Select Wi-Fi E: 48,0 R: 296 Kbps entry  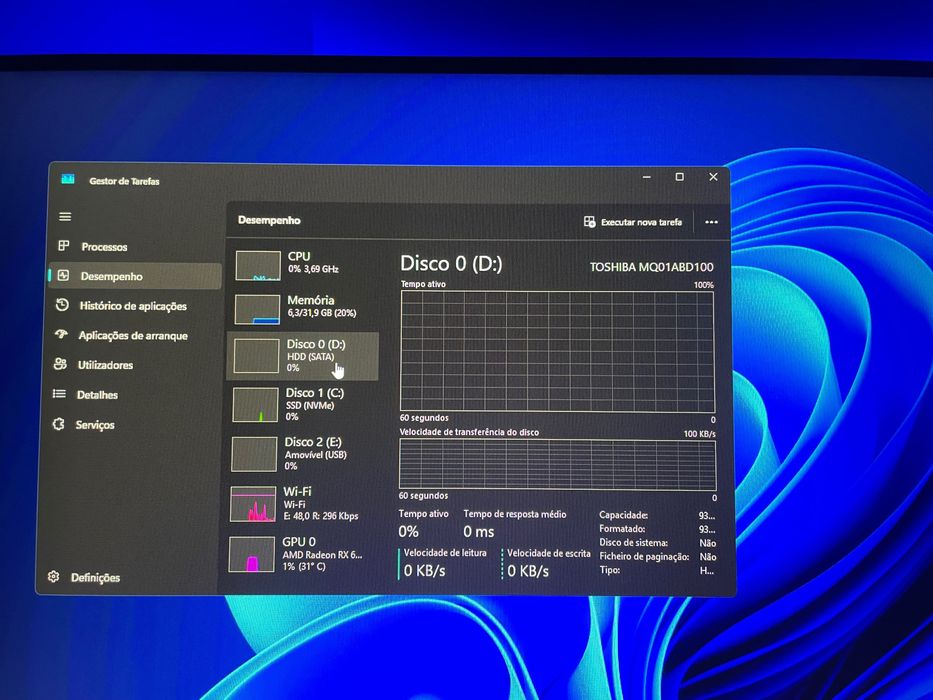pyautogui.click(x=301, y=504)
